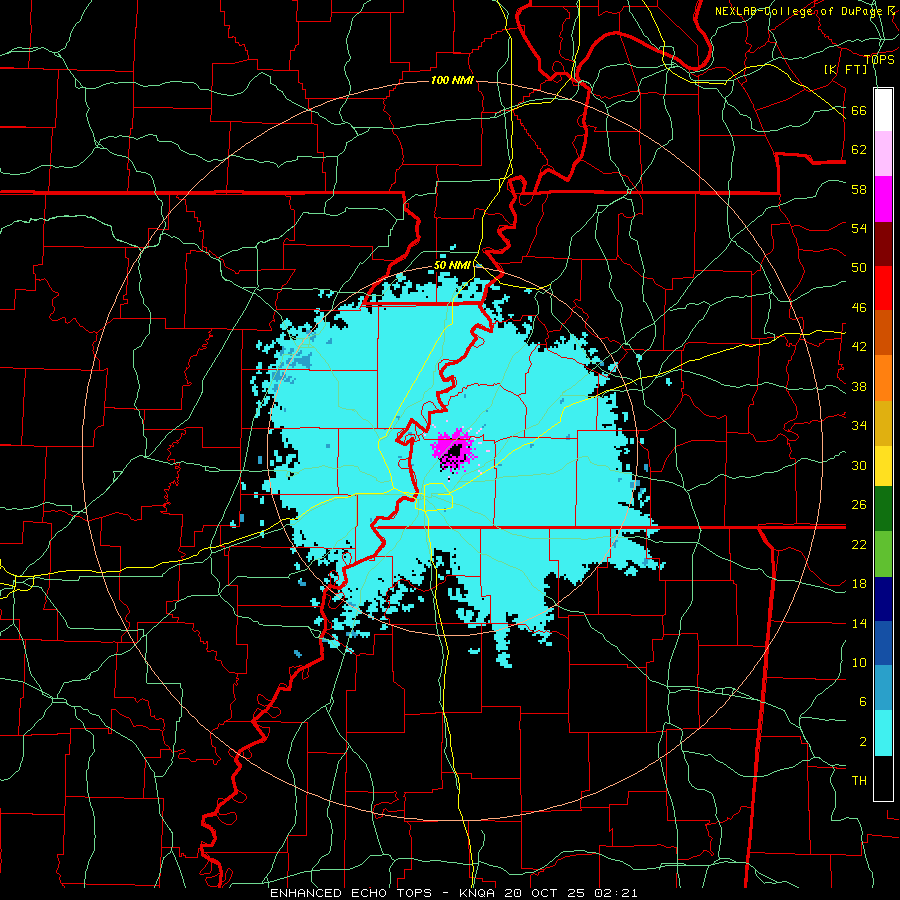Click the 'NEXLAB-College of DuPage' text
The width and height of the screenshot is (900, 900).
pyautogui.click(x=800, y=11)
